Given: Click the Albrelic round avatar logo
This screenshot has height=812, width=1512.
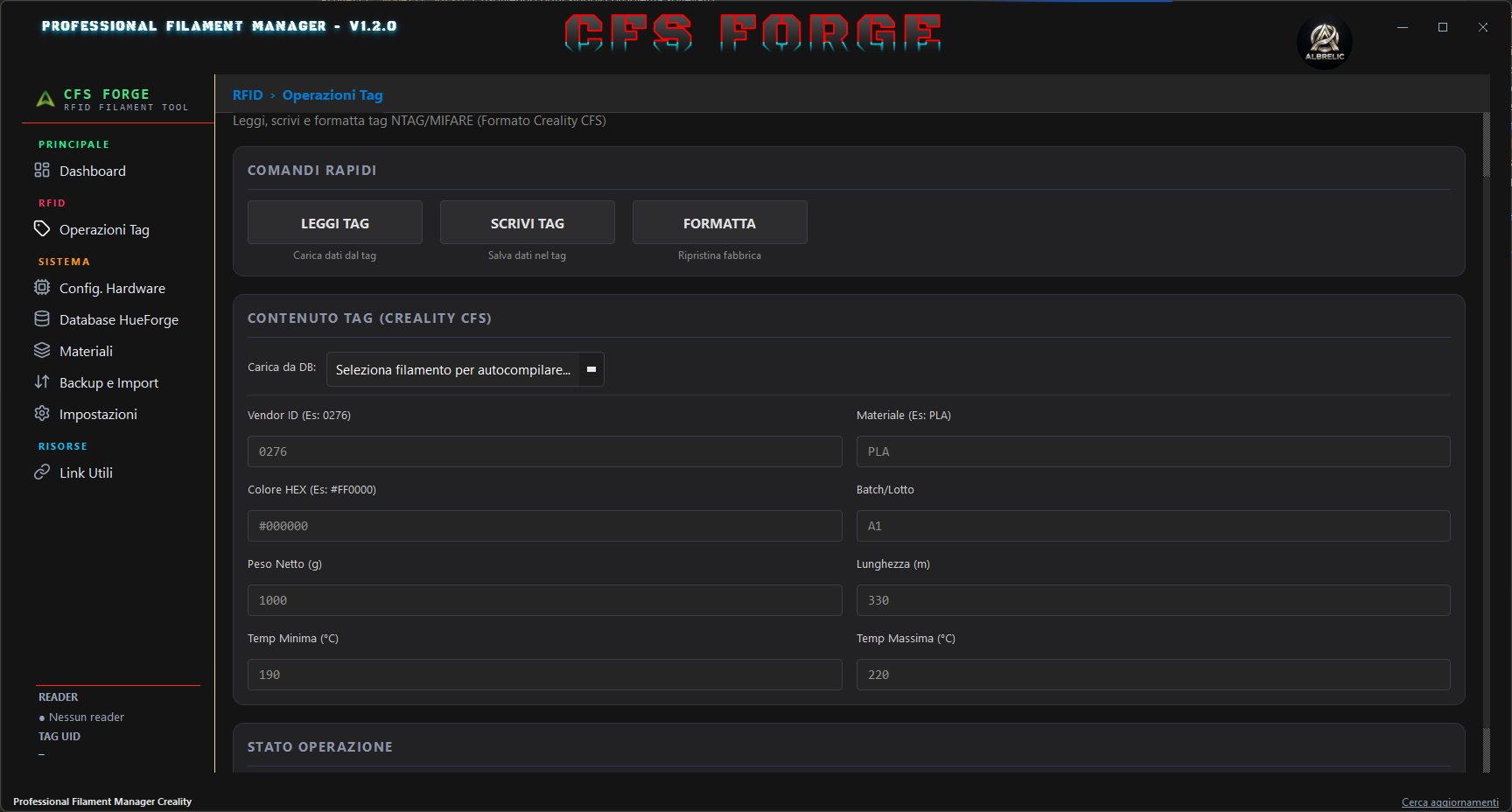Looking at the screenshot, I should click(1325, 41).
